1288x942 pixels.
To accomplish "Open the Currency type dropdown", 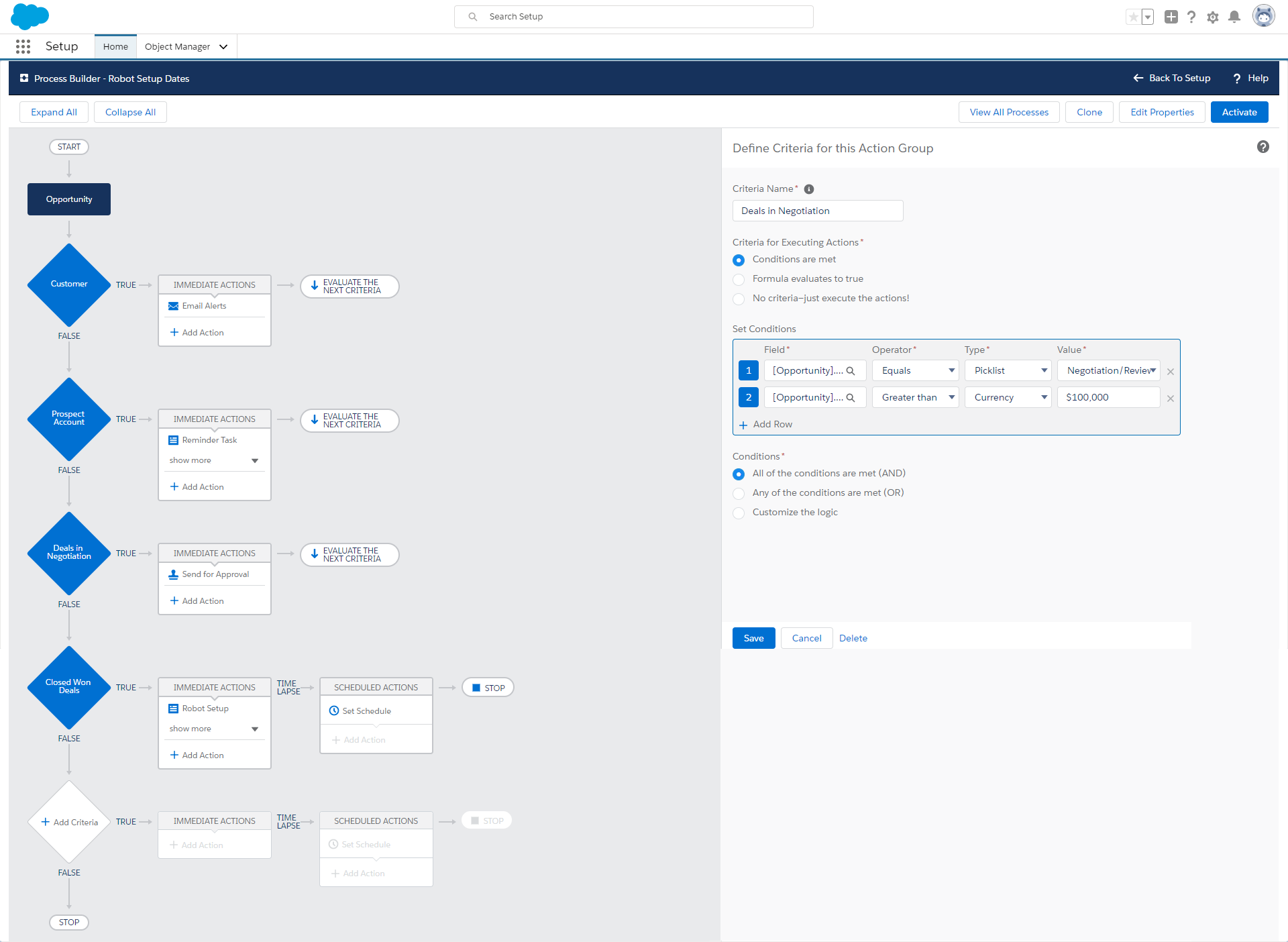I will (1008, 397).
